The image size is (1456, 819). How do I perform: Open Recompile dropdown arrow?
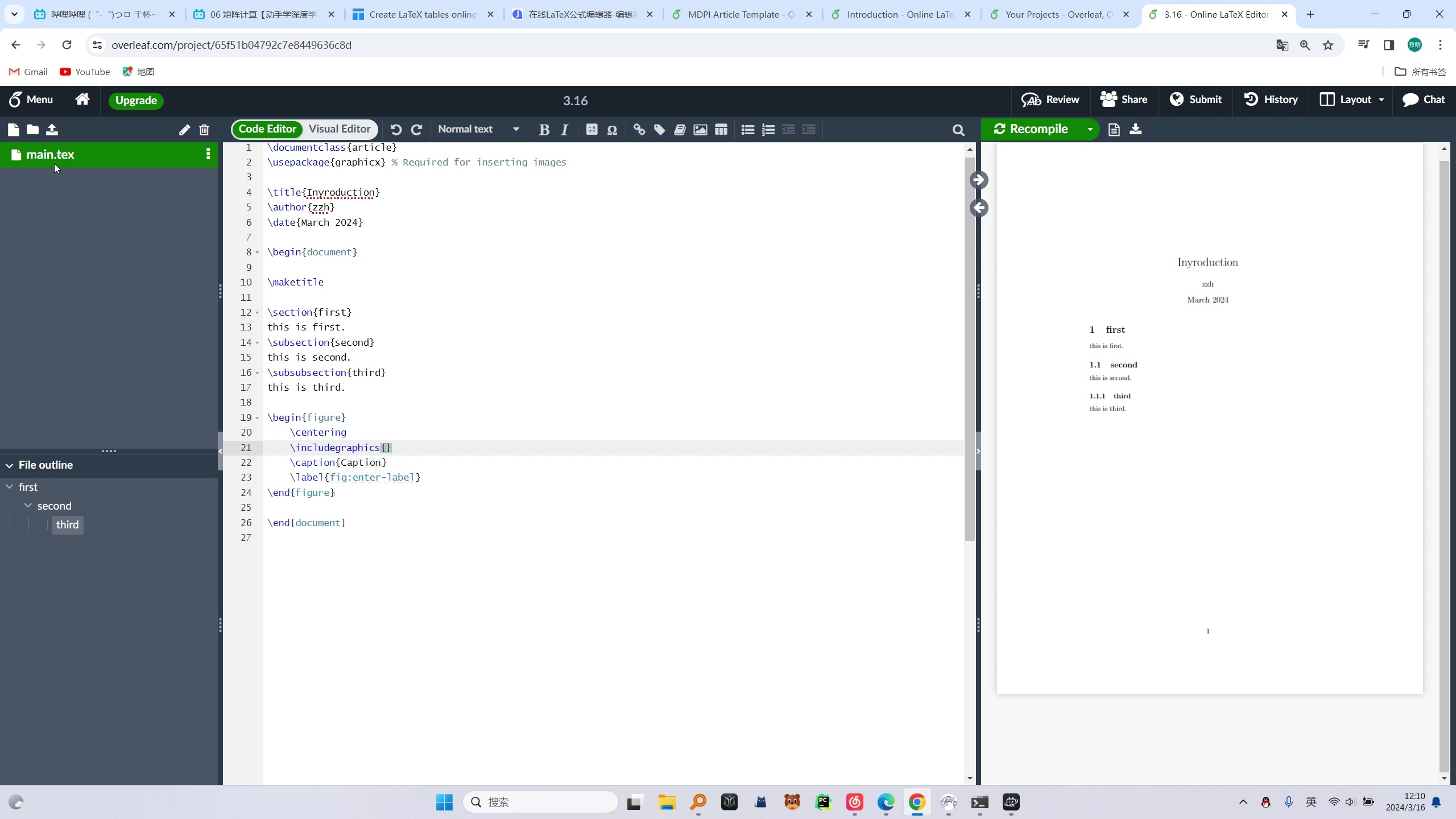1093,128
